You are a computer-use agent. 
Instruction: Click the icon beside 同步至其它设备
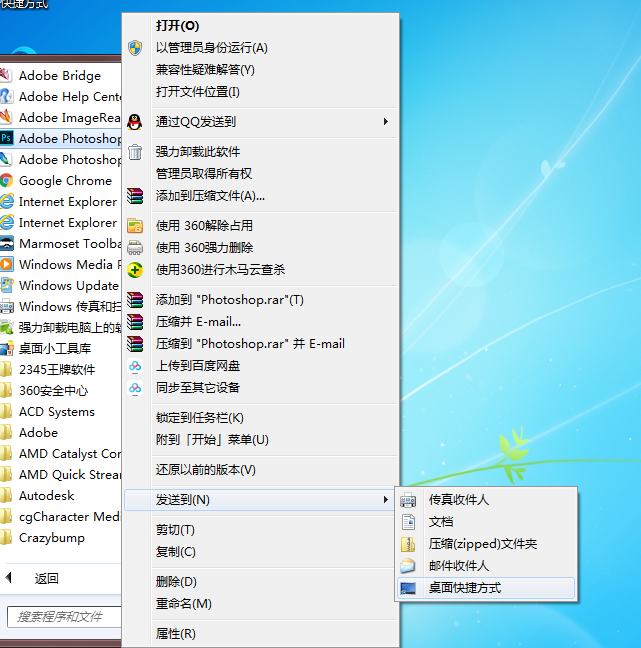click(x=135, y=388)
